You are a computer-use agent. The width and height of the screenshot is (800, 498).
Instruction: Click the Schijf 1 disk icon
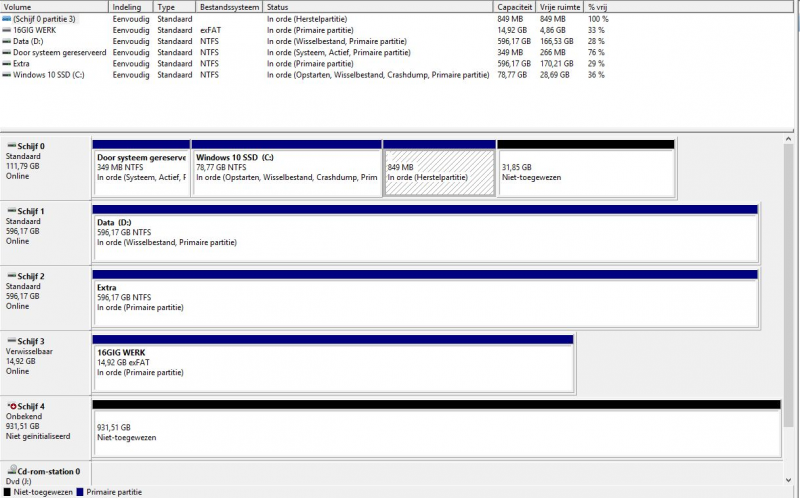coord(11,211)
